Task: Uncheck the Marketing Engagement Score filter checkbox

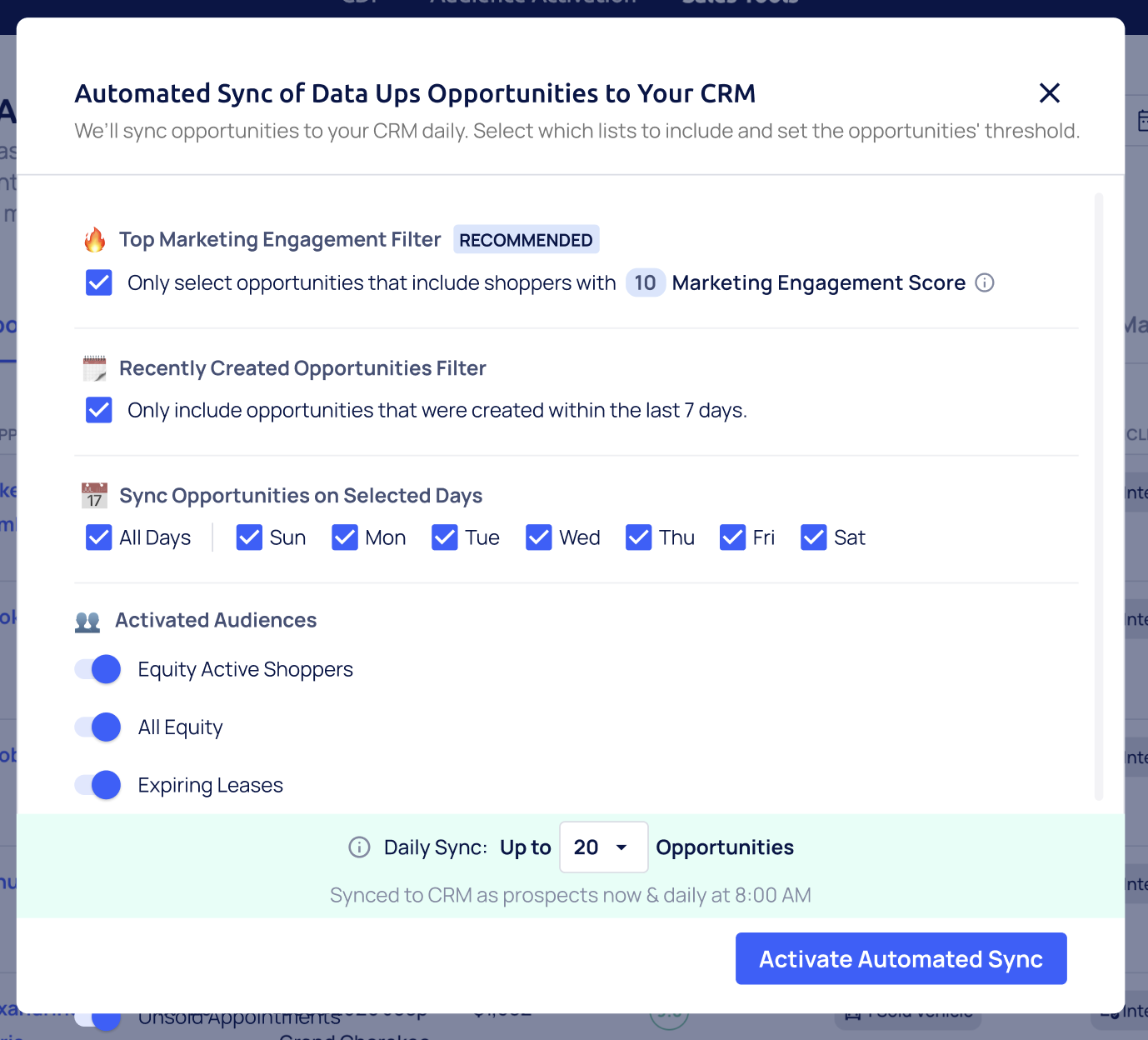Action: click(x=99, y=283)
